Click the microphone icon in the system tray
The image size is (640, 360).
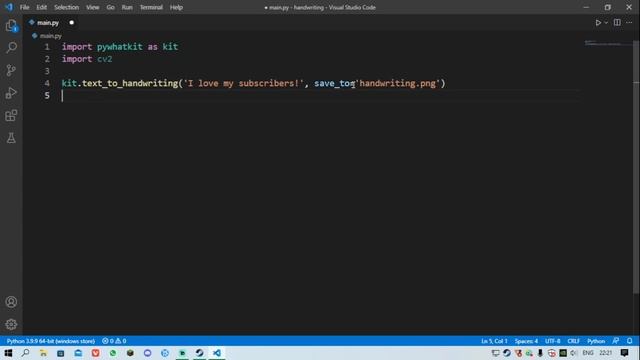540,353
